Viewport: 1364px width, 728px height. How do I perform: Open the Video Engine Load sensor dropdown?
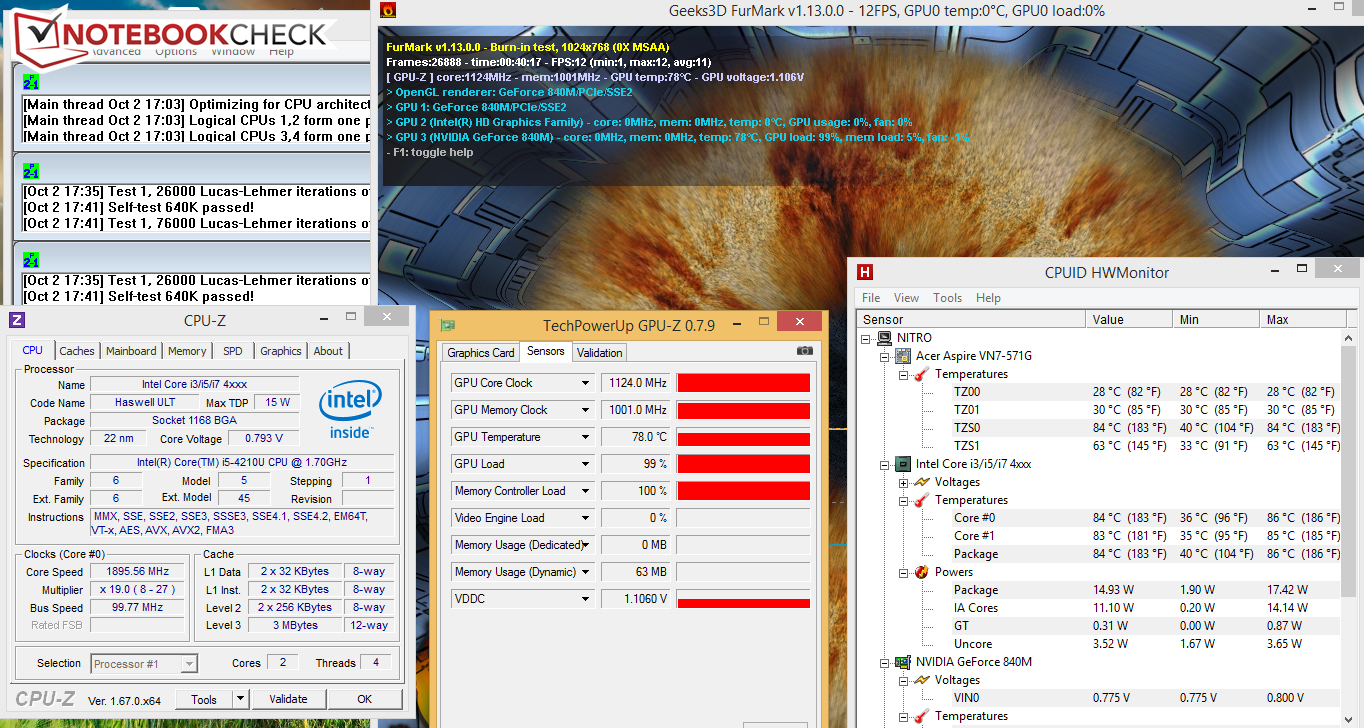586,518
